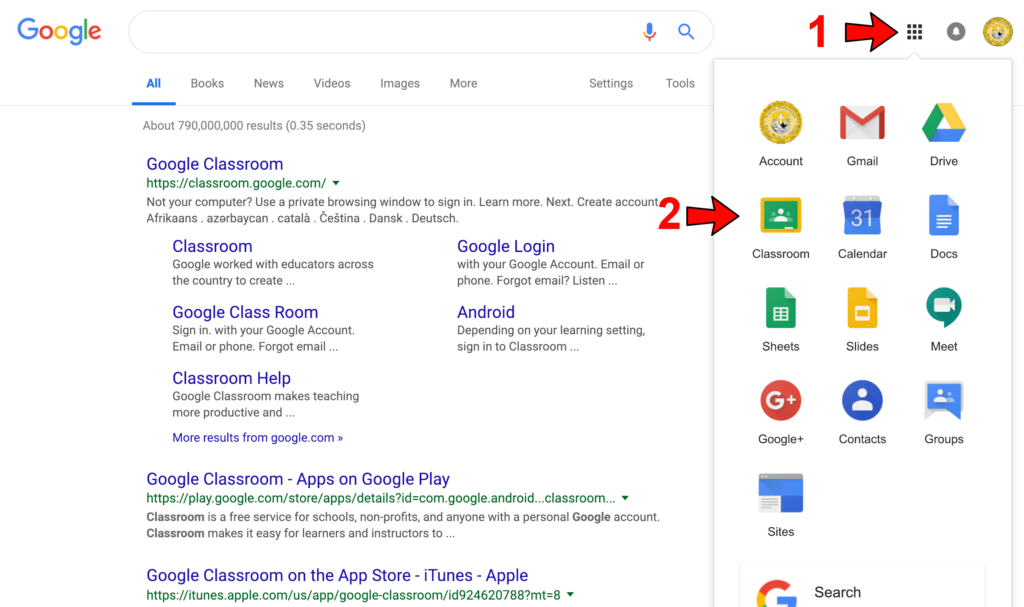
Task: Open the Classroom sitelink
Action: [212, 246]
